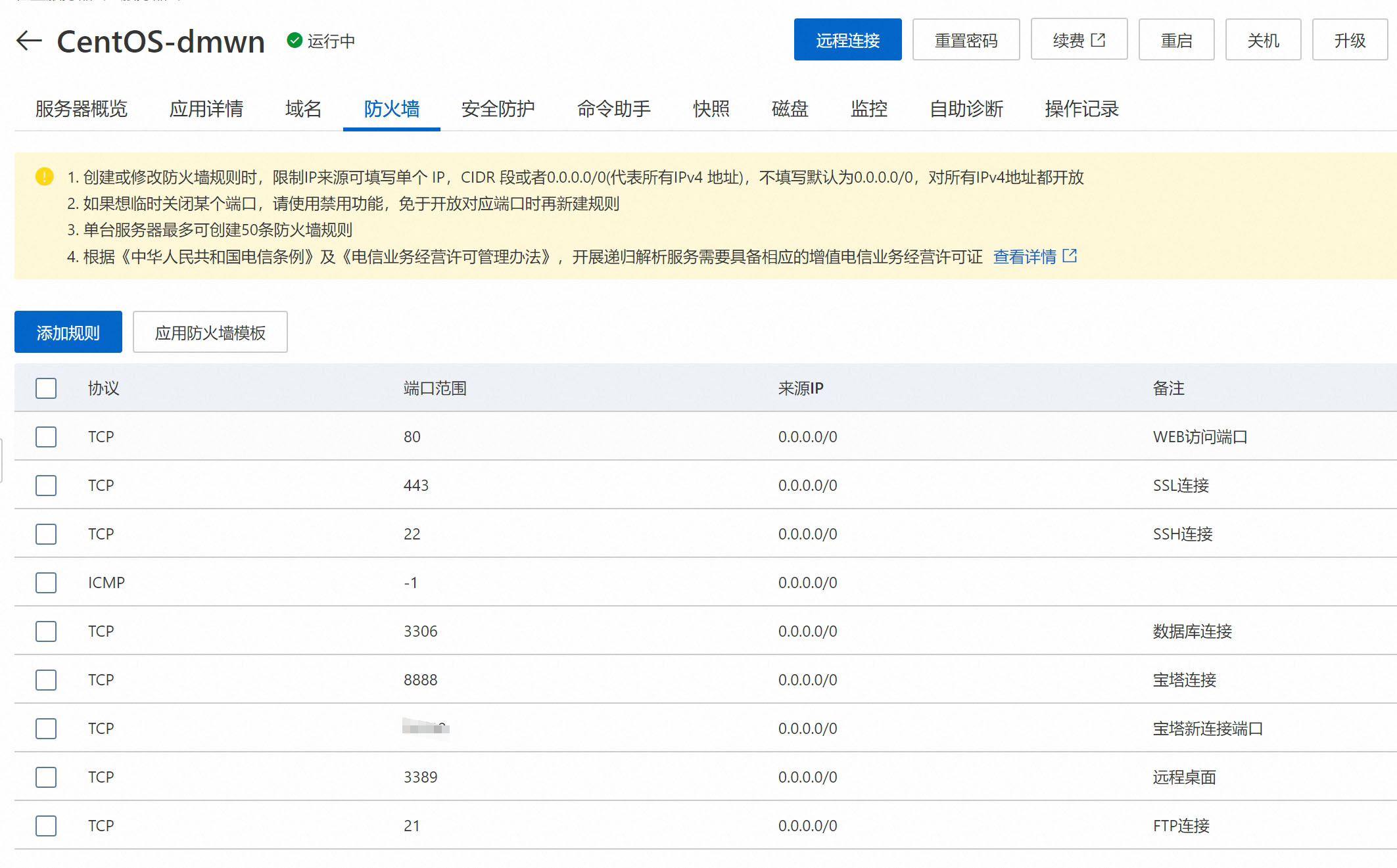Click the 升级 upgrade button
The width and height of the screenshot is (1397, 868).
pos(1350,40)
